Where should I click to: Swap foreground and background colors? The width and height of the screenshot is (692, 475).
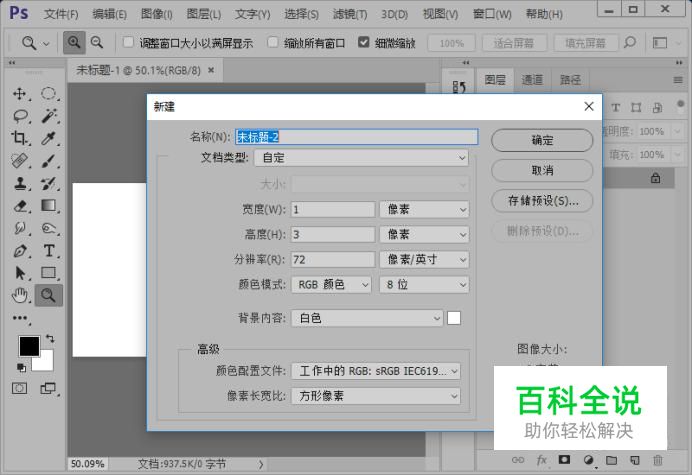(x=50, y=339)
